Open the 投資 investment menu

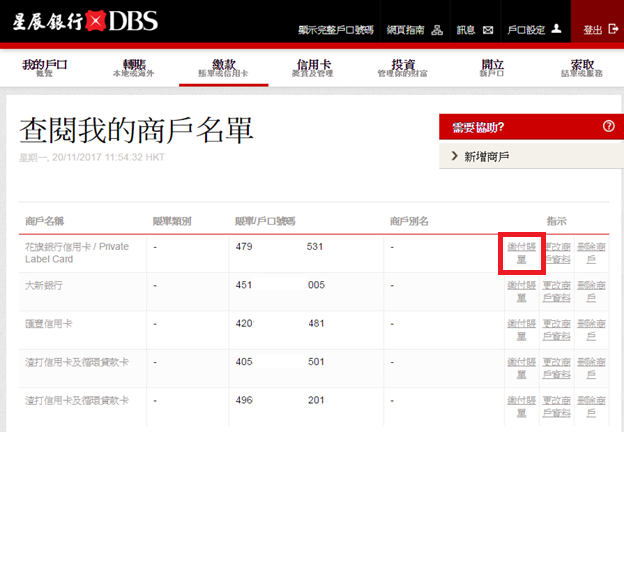coord(403,68)
